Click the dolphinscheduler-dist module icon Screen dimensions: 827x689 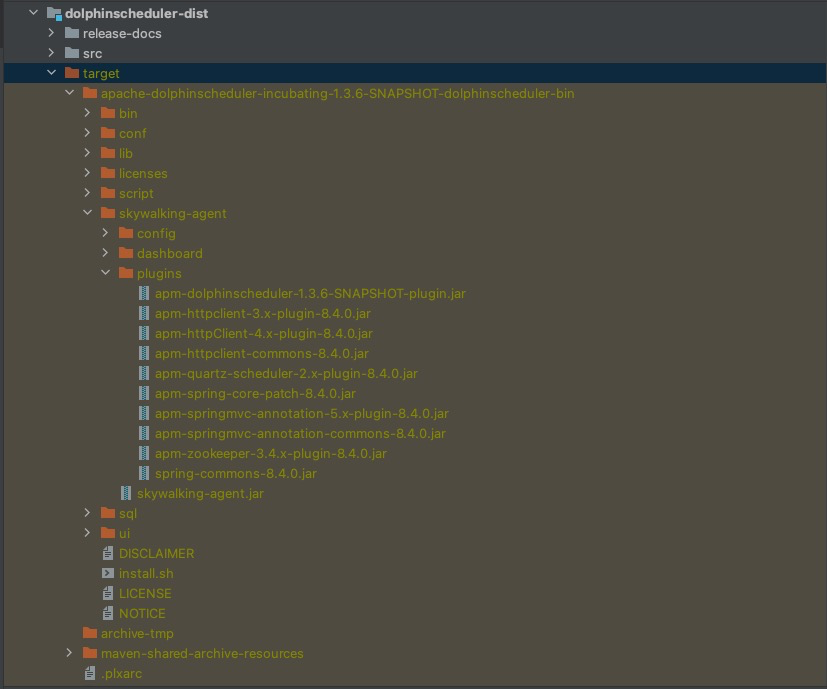[54, 13]
